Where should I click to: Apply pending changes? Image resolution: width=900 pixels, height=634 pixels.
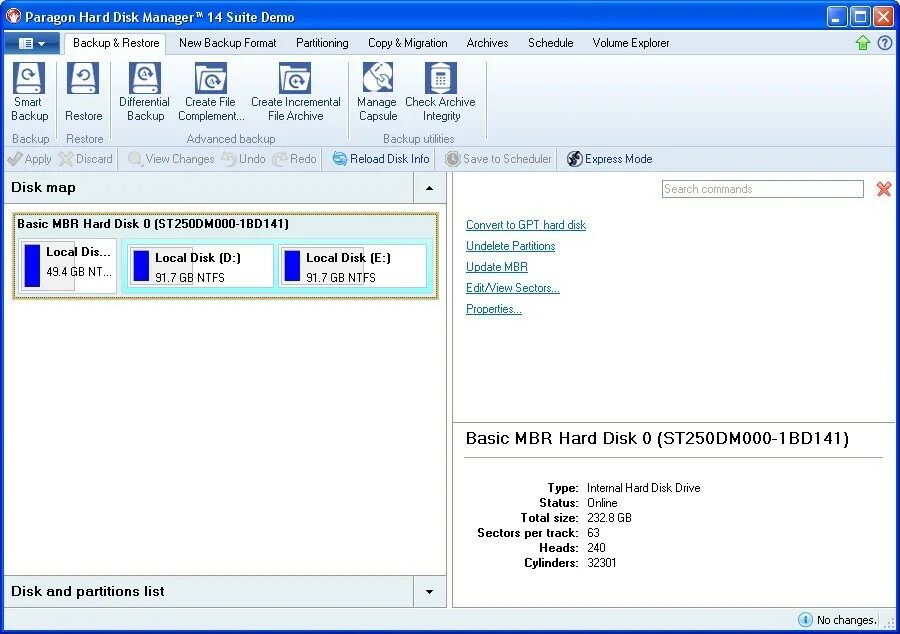tap(30, 159)
